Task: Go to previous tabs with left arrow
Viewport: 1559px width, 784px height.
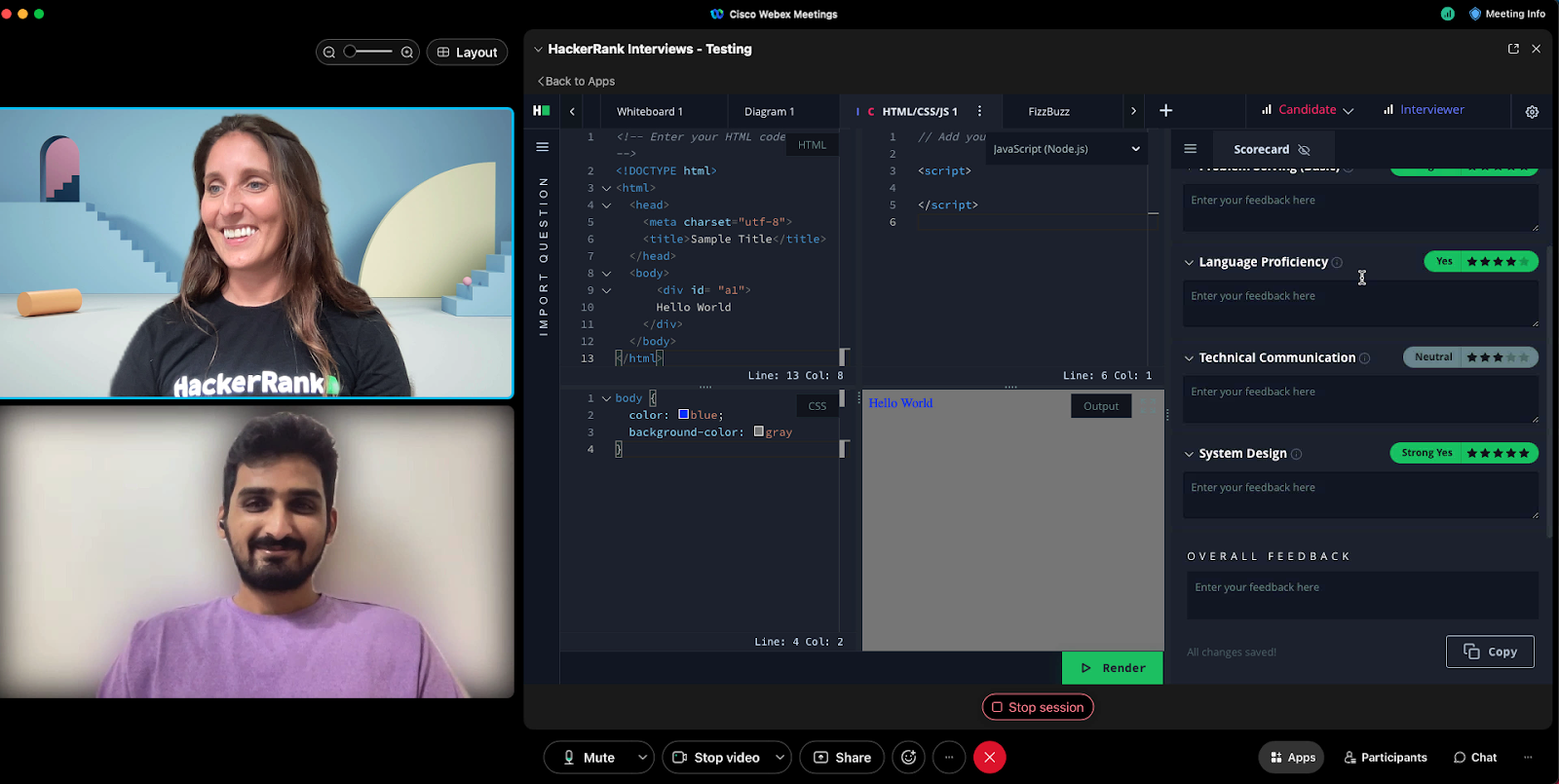Action: pyautogui.click(x=573, y=111)
